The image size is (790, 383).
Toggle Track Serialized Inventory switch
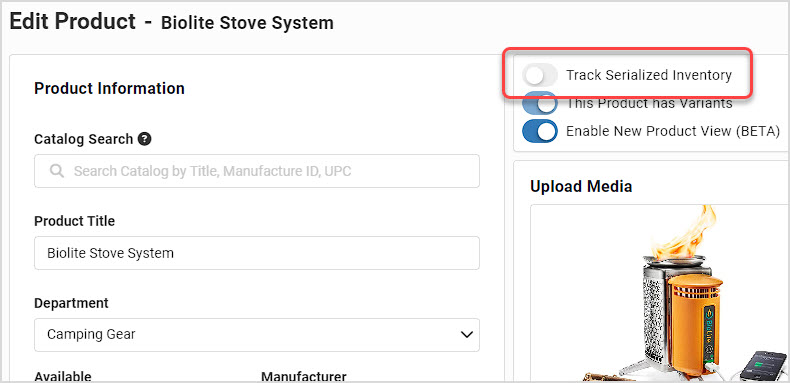pyautogui.click(x=540, y=75)
